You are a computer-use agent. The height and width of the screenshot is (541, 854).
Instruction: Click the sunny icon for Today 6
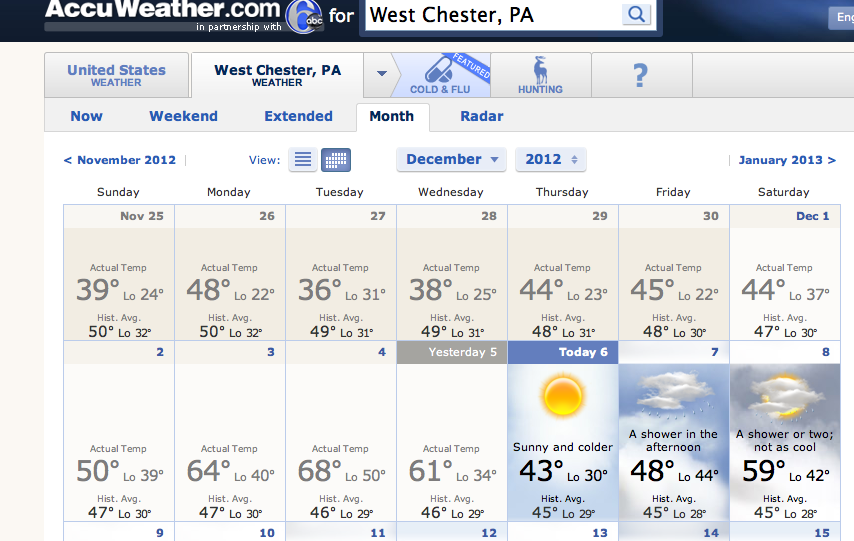pos(563,396)
